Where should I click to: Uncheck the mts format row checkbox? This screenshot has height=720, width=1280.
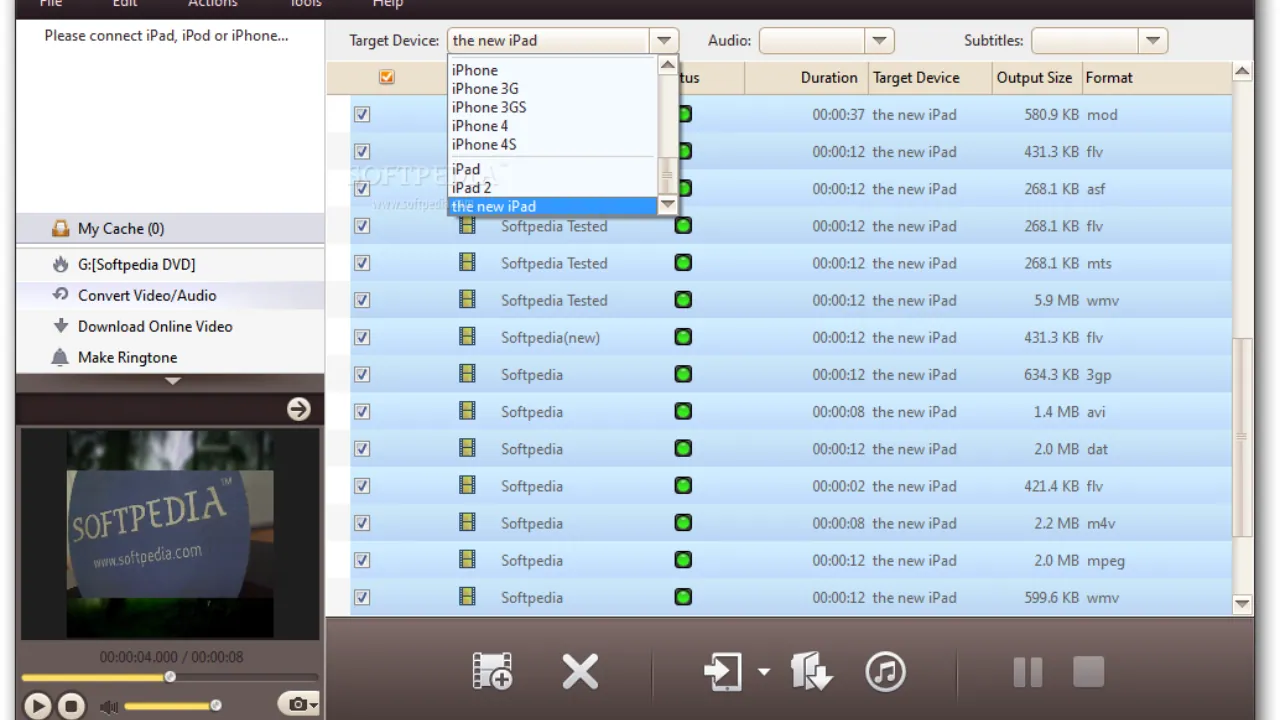click(x=362, y=263)
